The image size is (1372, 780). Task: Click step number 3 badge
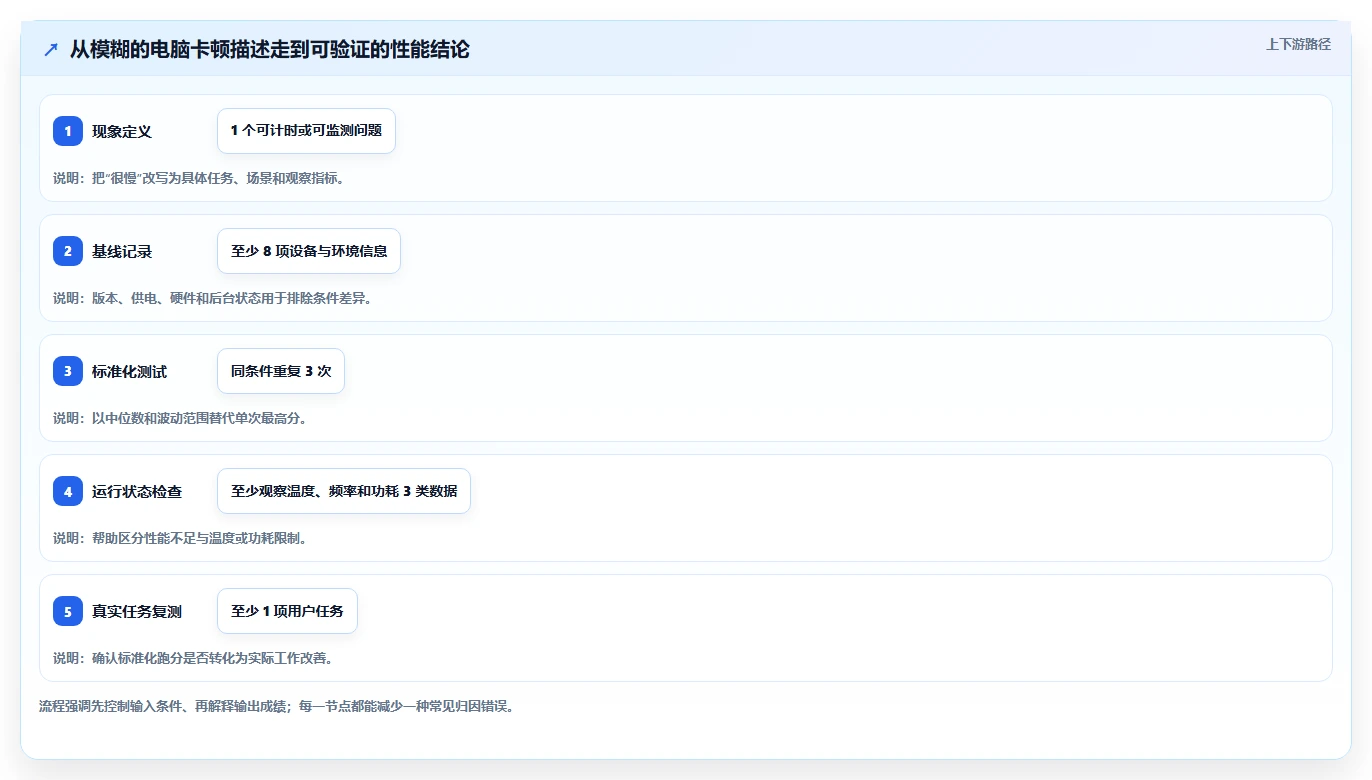pos(68,371)
